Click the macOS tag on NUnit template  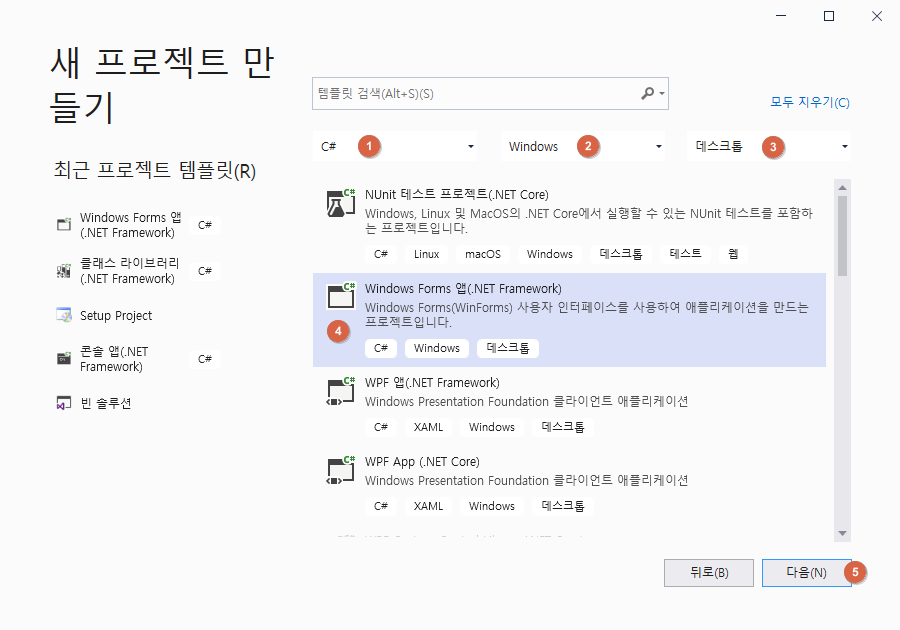click(x=483, y=254)
